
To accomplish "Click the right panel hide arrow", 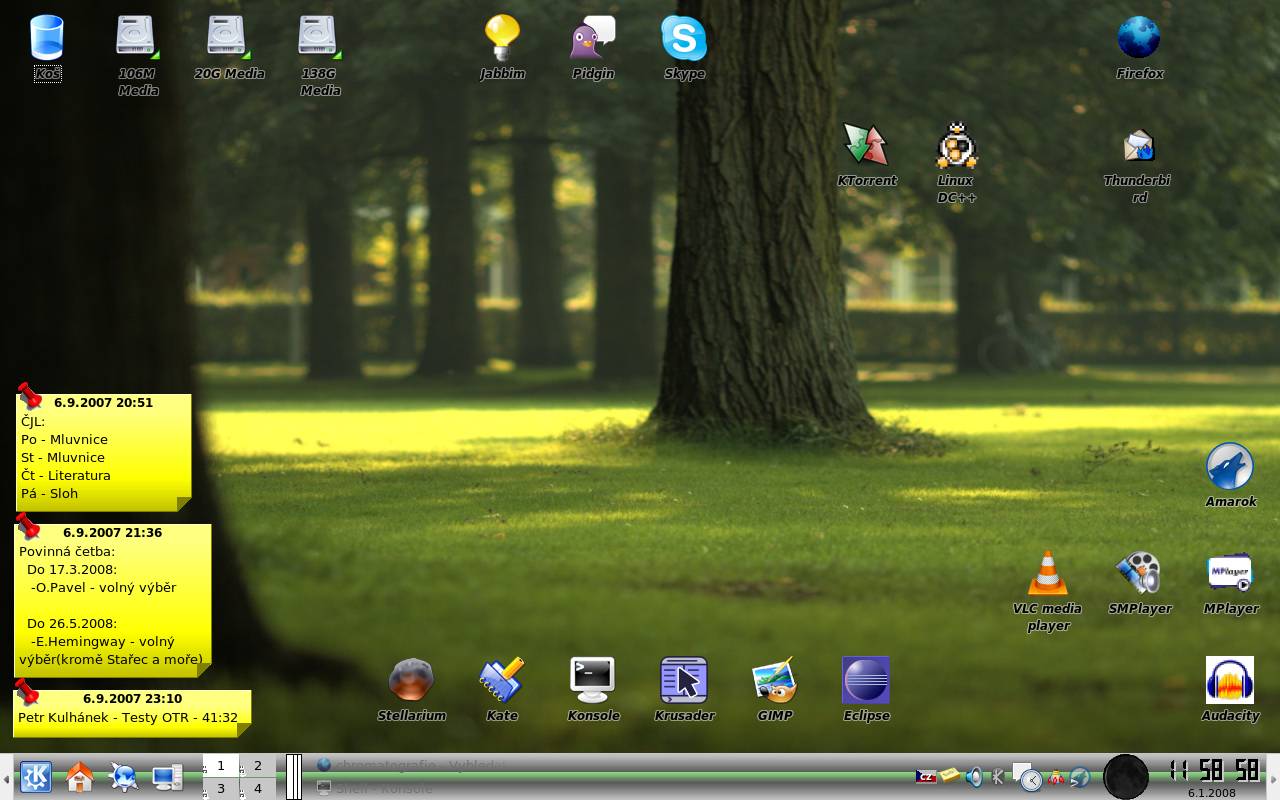I will (x=1273, y=777).
